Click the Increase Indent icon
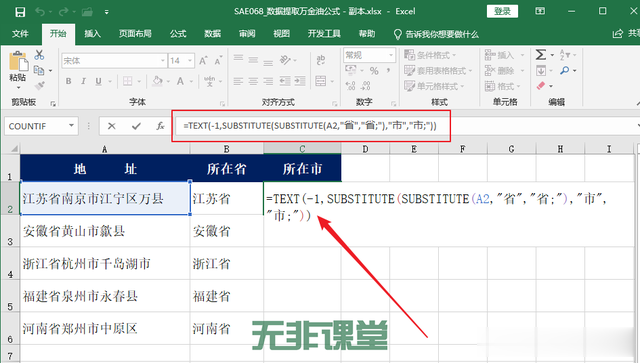 coord(300,81)
